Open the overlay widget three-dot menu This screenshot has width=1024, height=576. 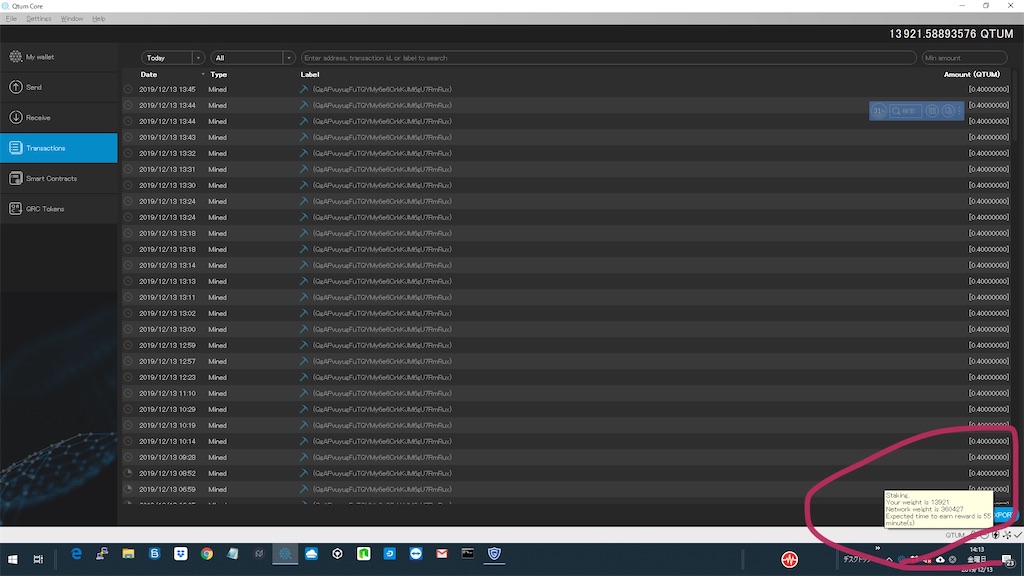click(x=959, y=111)
